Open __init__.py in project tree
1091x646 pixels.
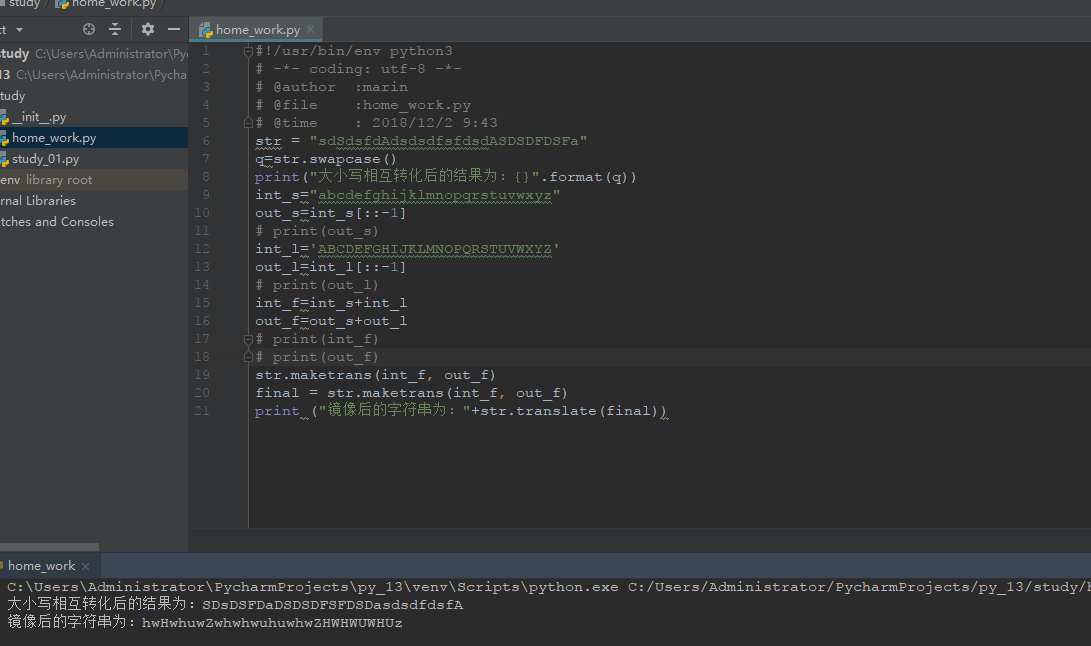click(38, 117)
